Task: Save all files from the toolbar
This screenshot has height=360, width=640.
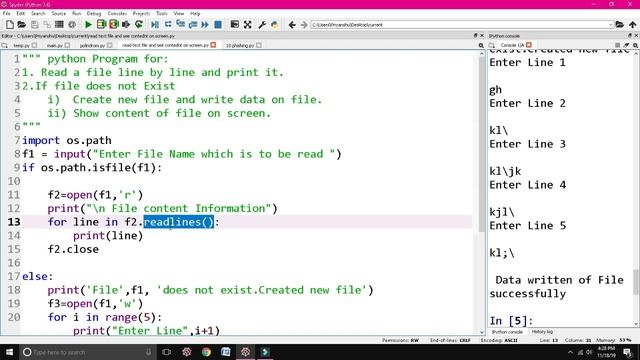Action: 47,24
